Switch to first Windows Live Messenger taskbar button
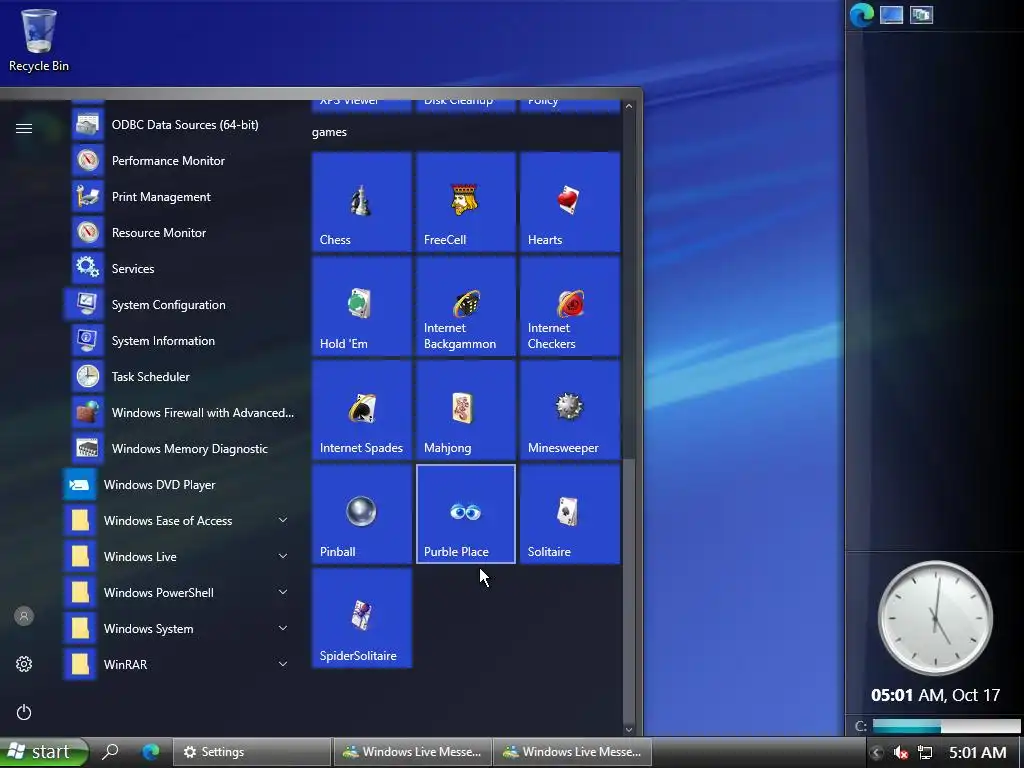The image size is (1024, 768). tap(413, 752)
